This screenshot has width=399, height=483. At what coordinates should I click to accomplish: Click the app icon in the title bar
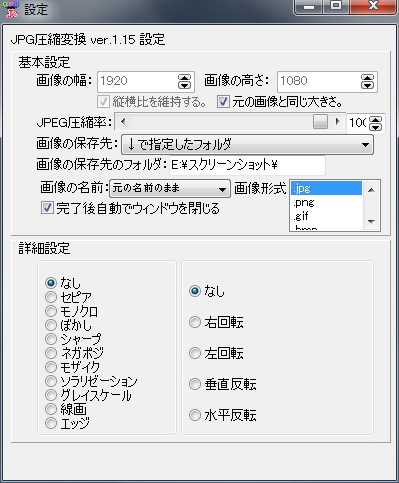tap(11, 9)
